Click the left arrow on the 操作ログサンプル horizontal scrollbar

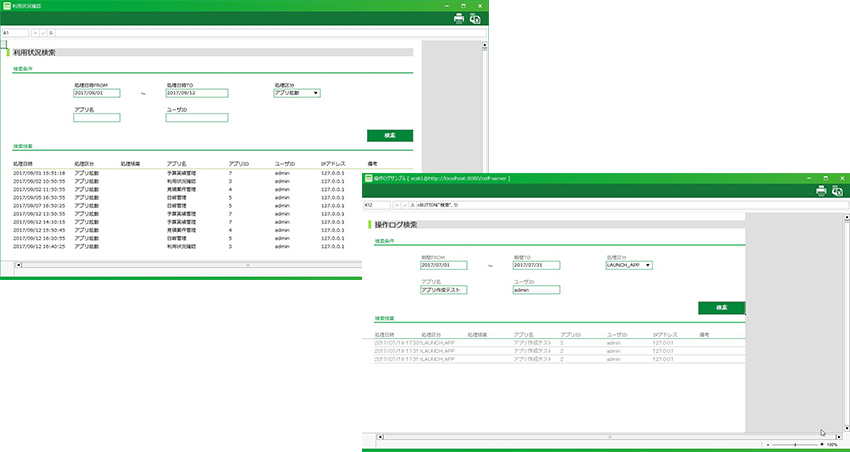[x=380, y=437]
